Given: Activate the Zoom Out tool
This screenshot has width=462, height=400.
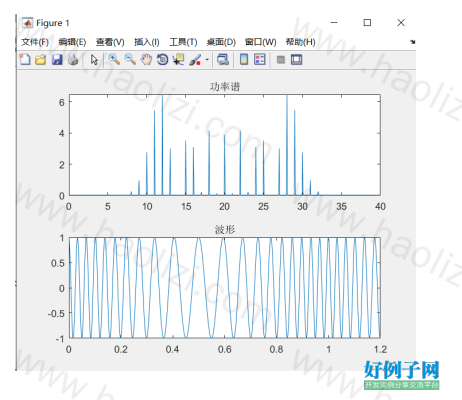Looking at the screenshot, I should tap(130, 60).
